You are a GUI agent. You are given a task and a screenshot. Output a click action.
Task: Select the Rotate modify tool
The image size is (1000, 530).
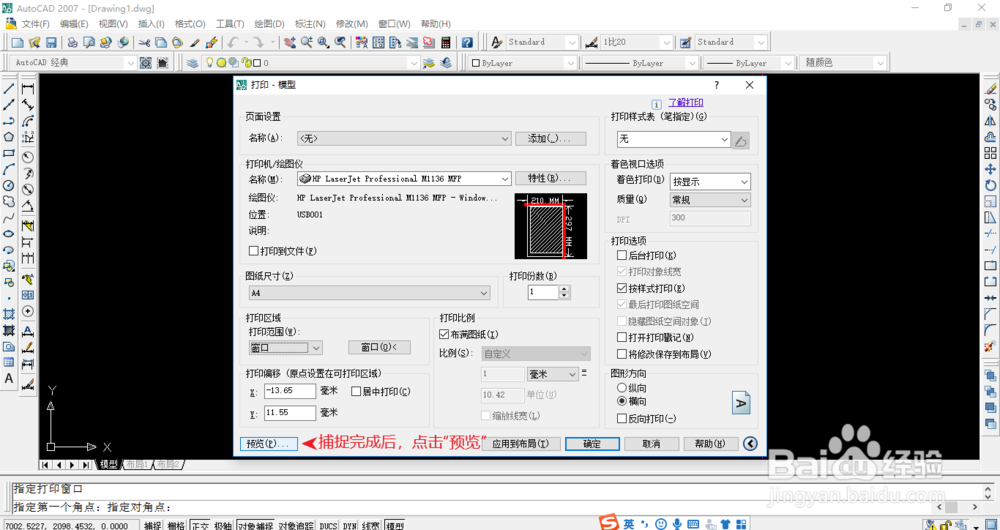[x=990, y=185]
